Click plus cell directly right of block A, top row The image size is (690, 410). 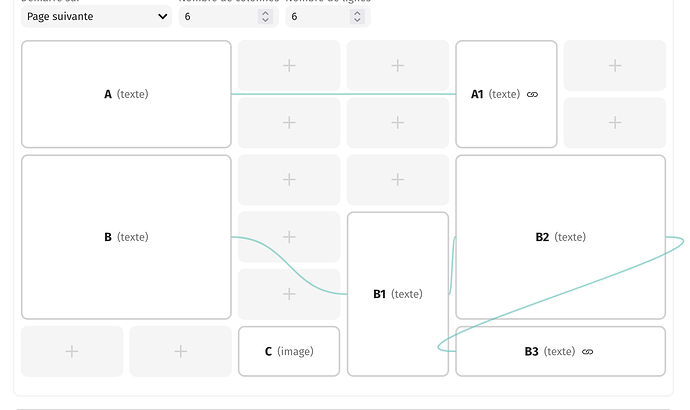click(x=288, y=65)
